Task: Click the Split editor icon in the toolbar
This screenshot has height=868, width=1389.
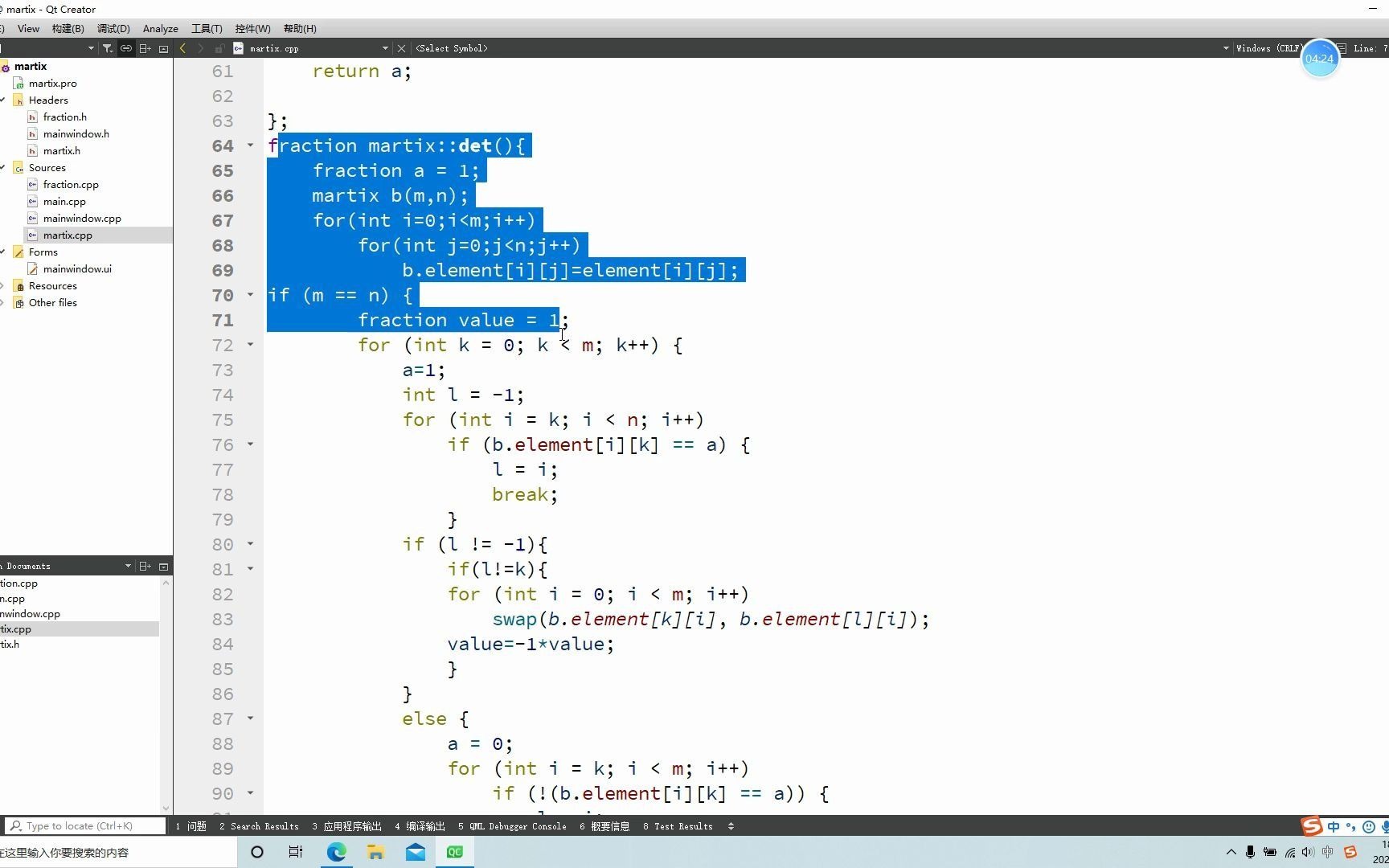Action: [145, 48]
